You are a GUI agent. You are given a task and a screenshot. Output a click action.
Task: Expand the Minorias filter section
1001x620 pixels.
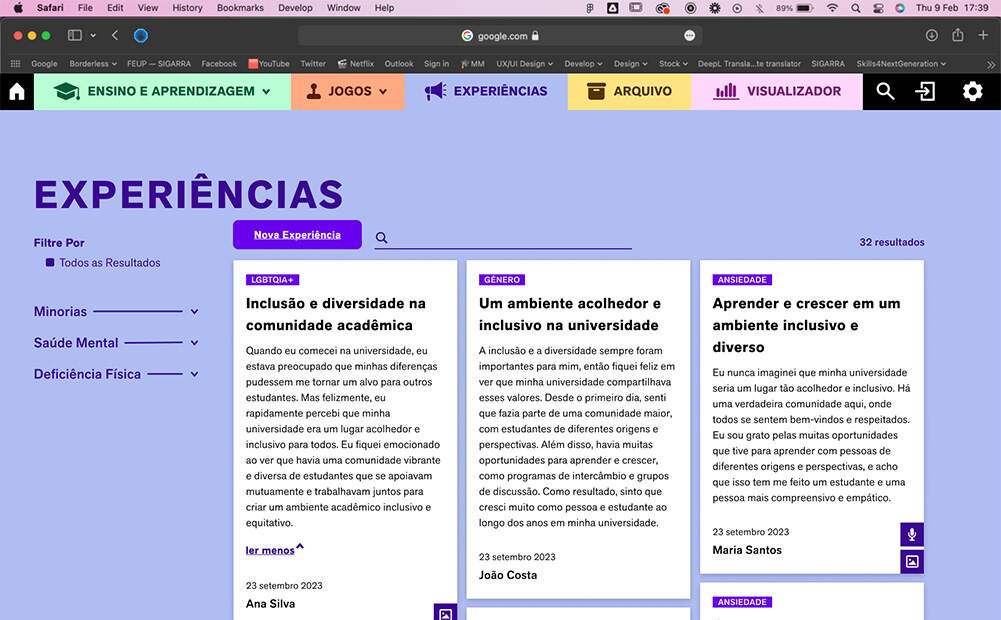[194, 312]
